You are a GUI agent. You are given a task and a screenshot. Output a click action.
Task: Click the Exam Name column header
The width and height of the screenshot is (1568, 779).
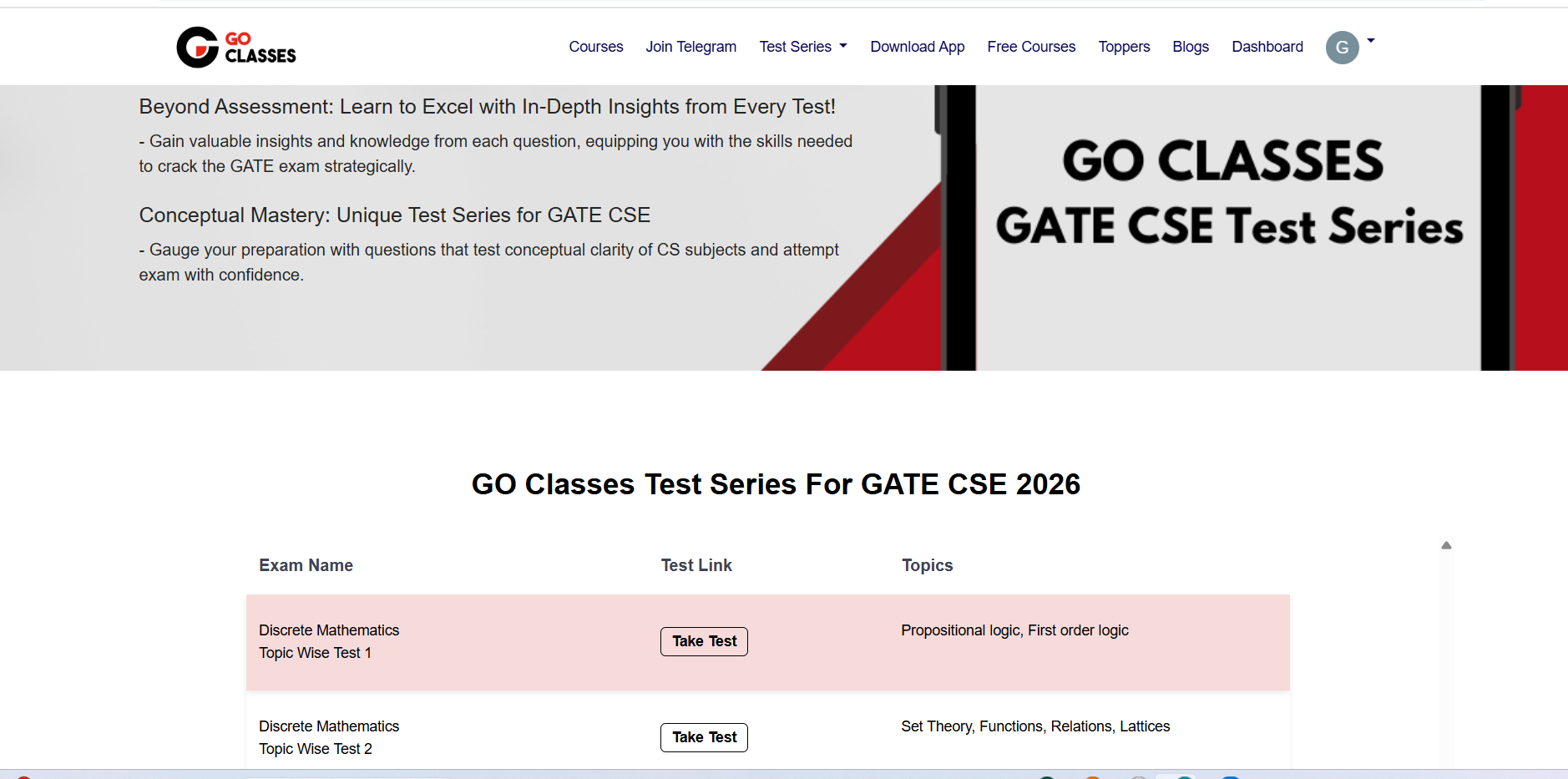coord(306,565)
